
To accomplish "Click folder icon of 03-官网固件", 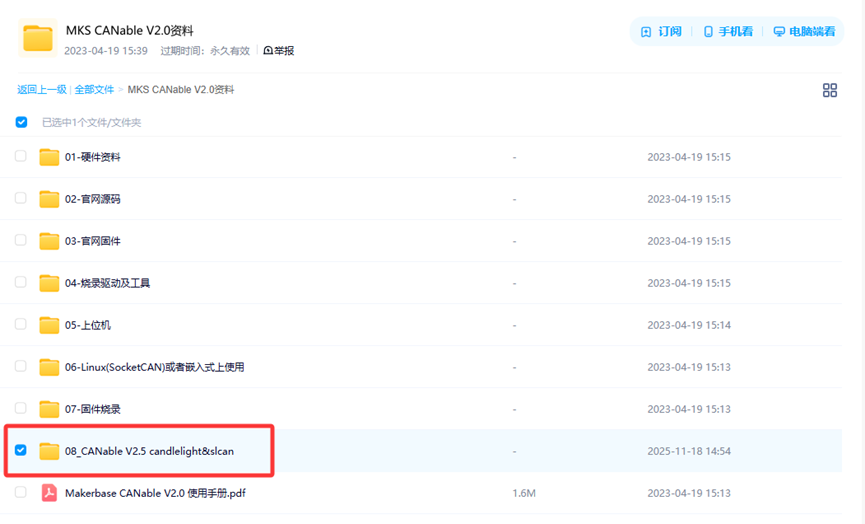I will [x=49, y=241].
